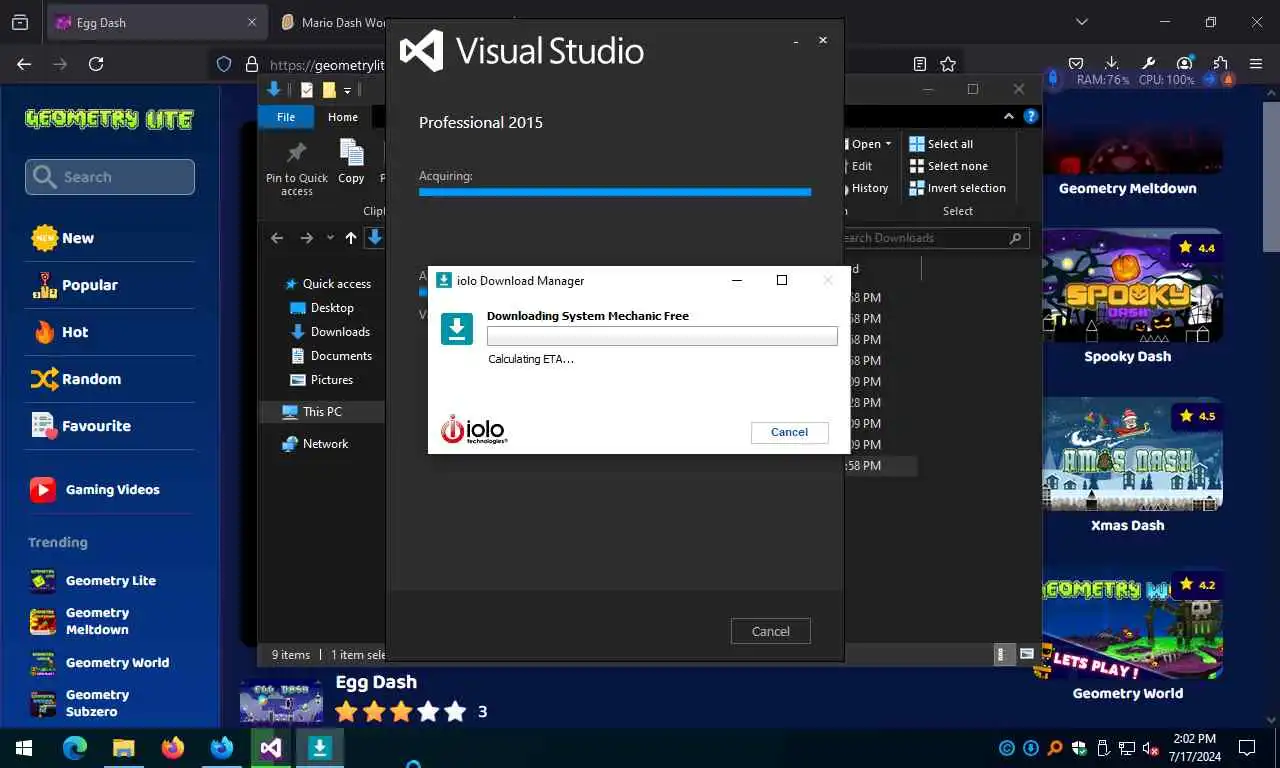This screenshot has height=768, width=1280.
Task: Click Select none in Explorer ribbon
Action: coord(948,166)
